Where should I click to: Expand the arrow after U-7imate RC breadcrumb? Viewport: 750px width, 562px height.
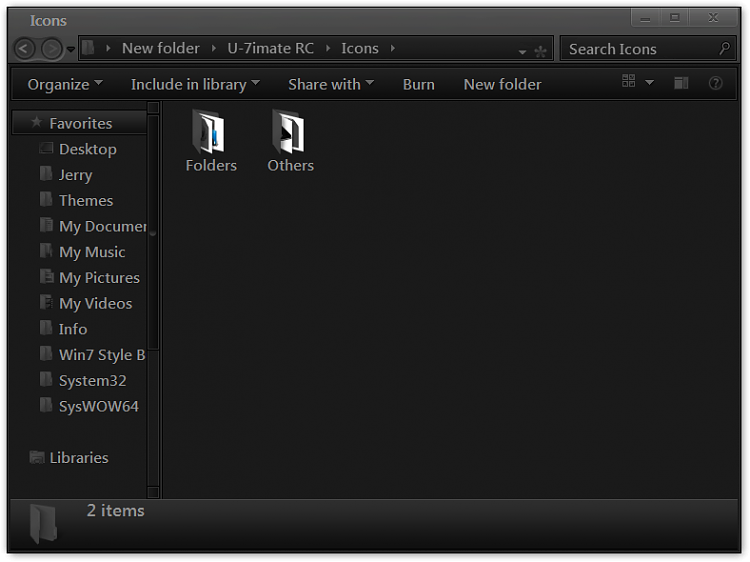click(x=328, y=48)
